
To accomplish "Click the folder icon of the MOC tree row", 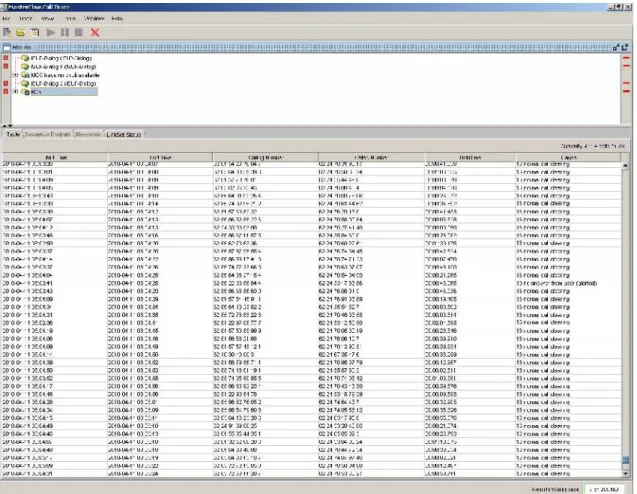I will [x=25, y=75].
